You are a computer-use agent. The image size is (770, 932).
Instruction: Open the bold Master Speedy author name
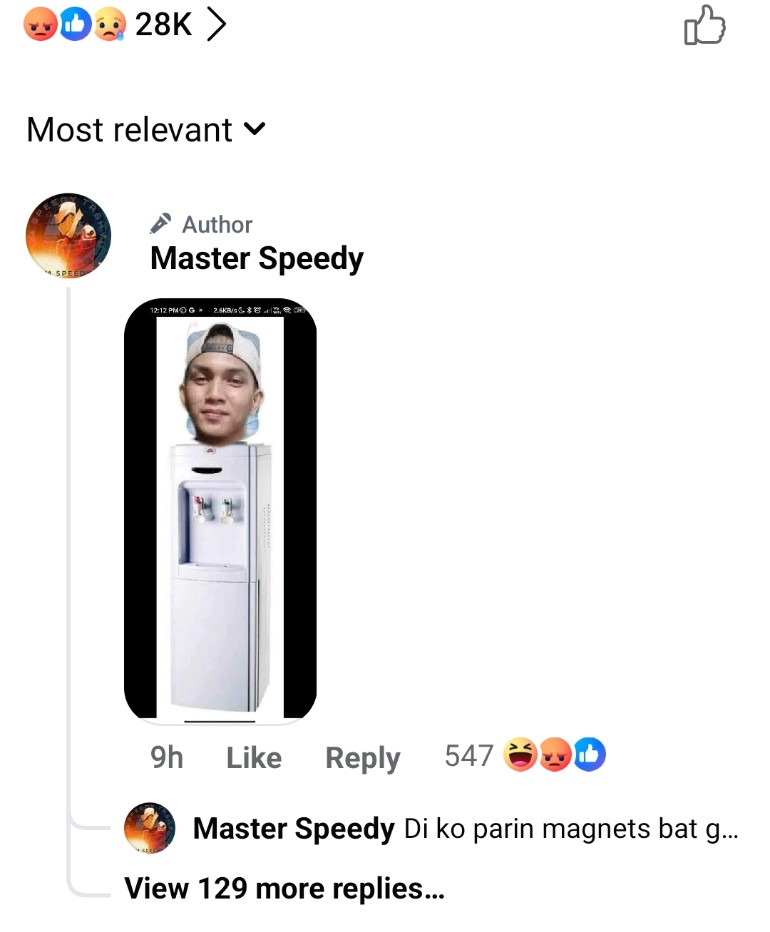pos(256,259)
